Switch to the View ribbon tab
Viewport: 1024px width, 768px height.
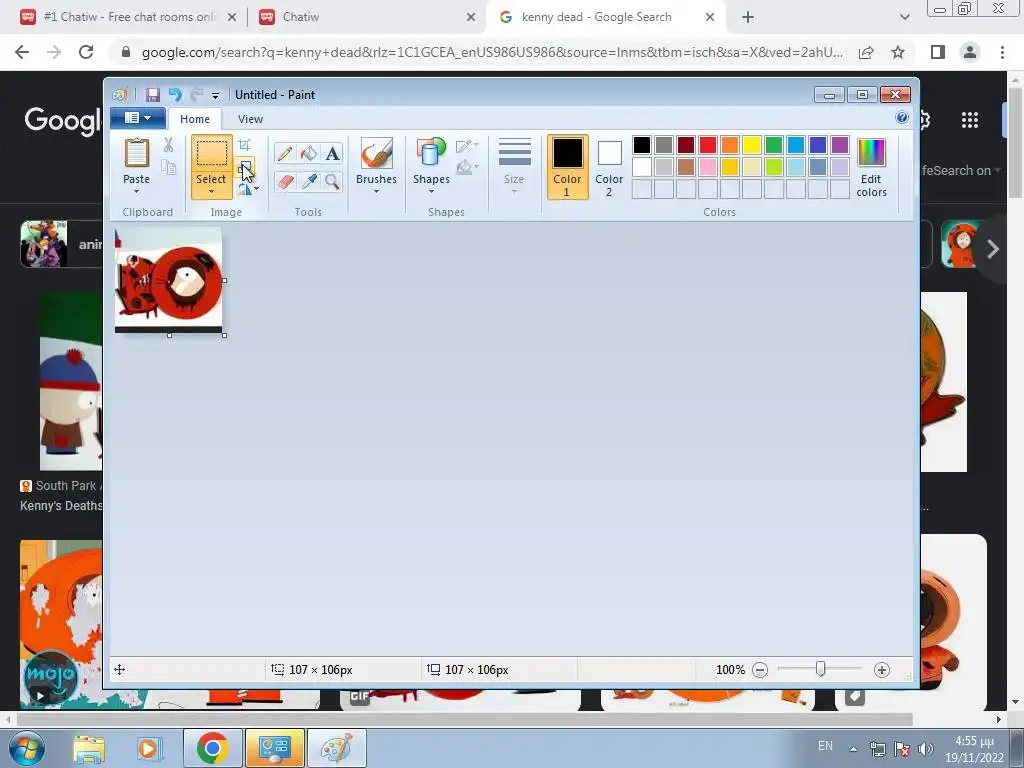pyautogui.click(x=250, y=119)
